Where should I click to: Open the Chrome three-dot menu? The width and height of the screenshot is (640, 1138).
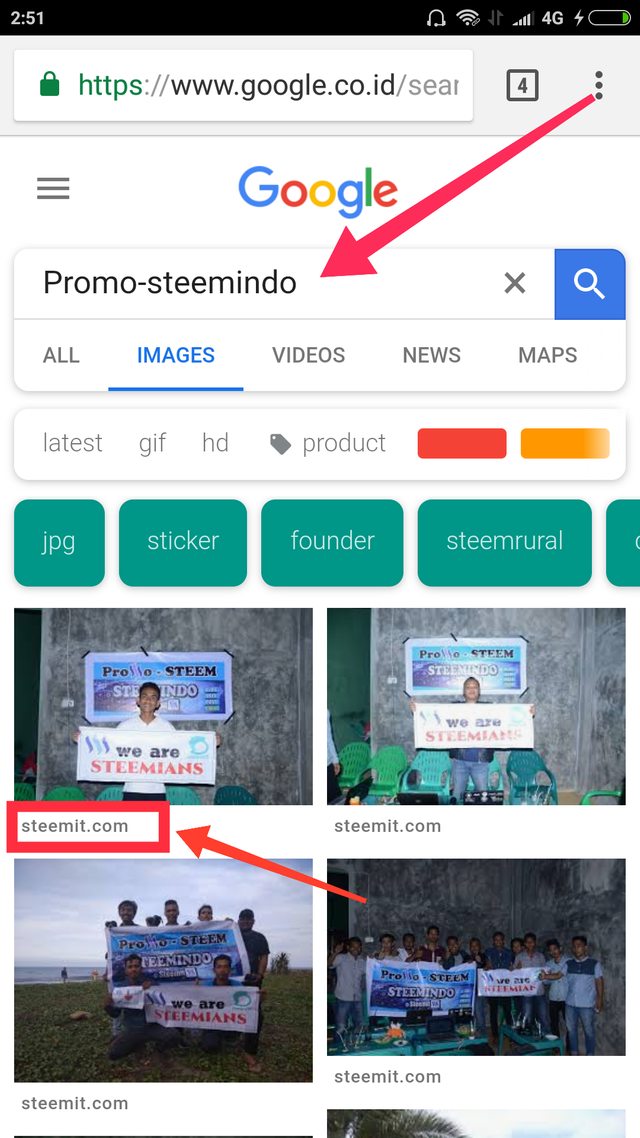[598, 86]
